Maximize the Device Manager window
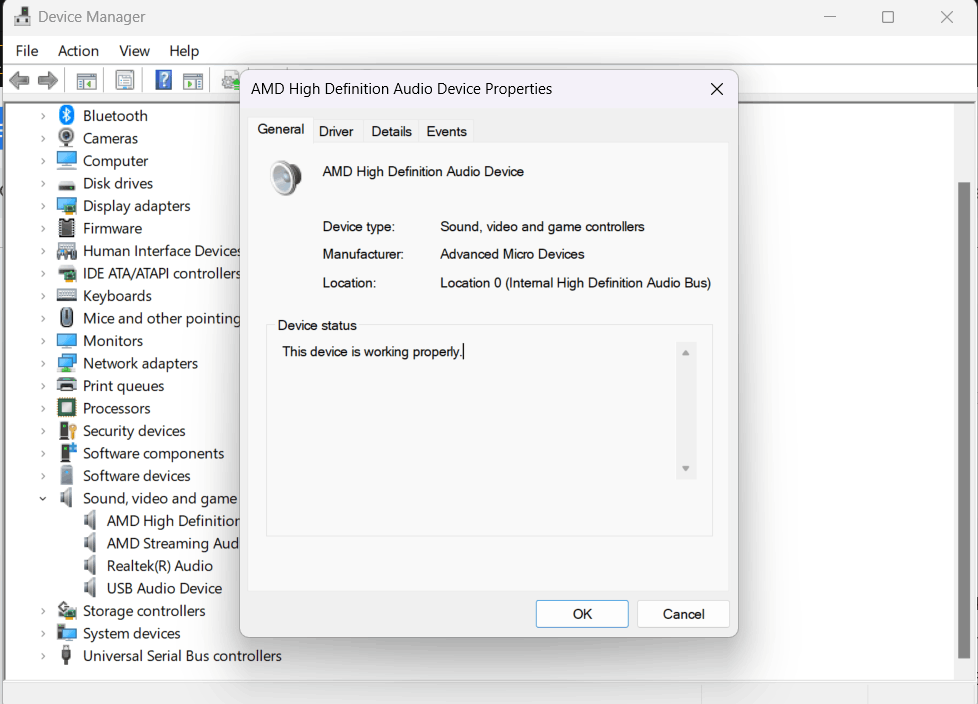The width and height of the screenshot is (978, 704). click(888, 17)
